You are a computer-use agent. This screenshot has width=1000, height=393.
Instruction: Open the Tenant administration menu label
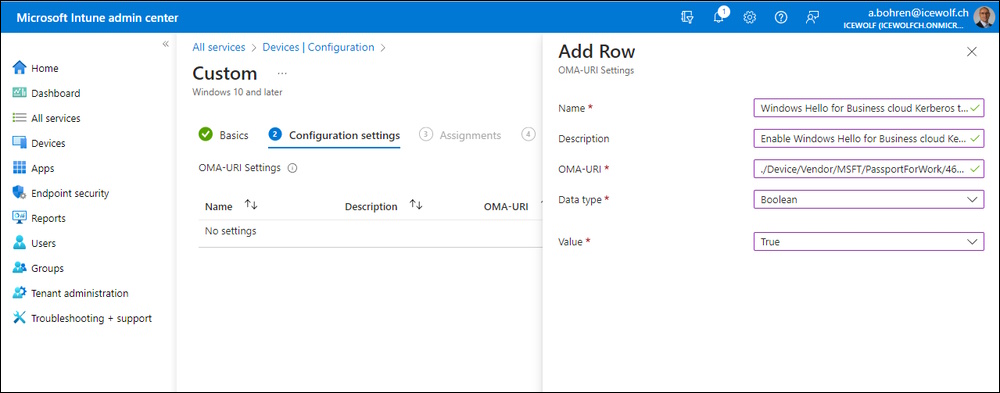click(80, 293)
